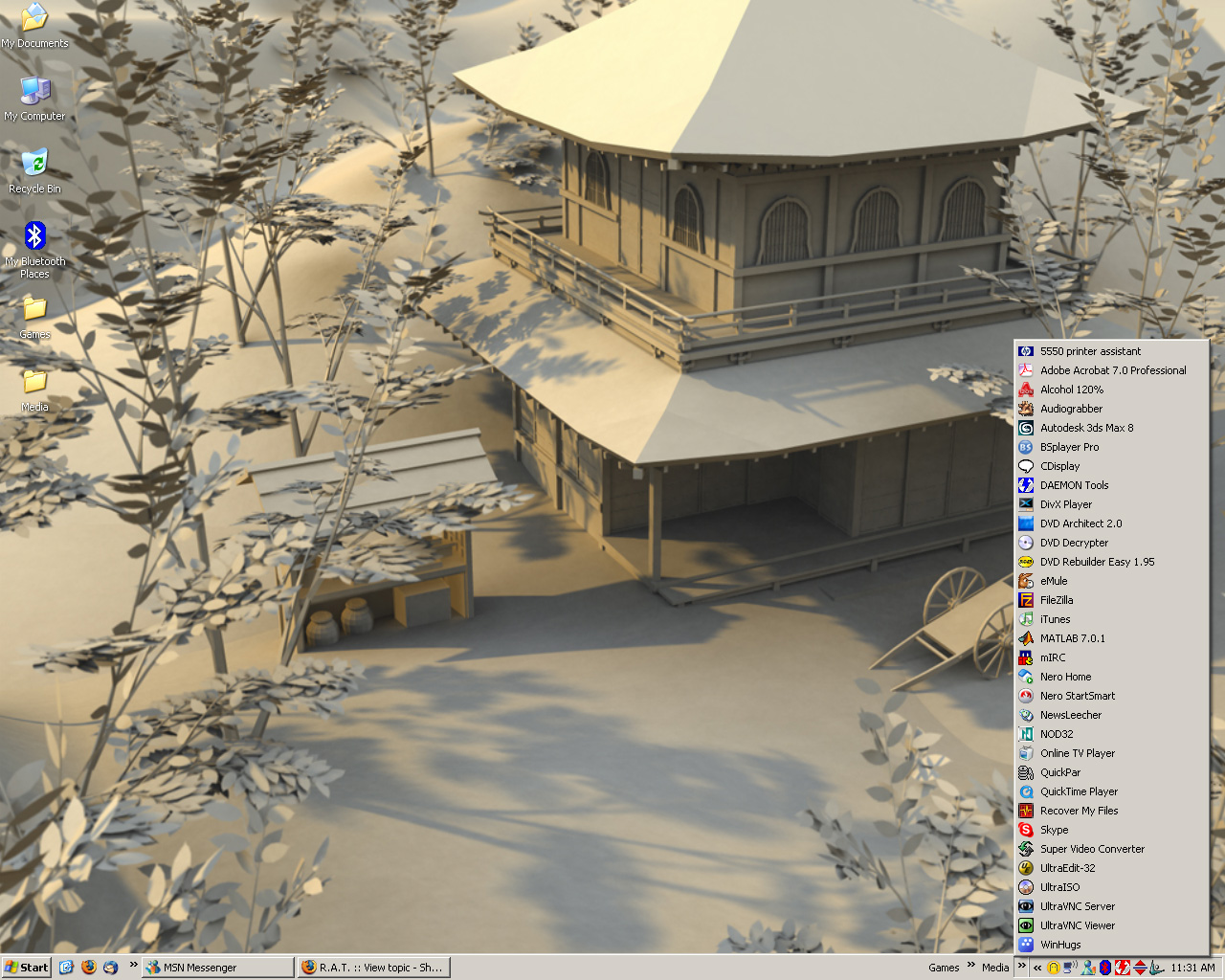Select MATLAB 7.0.1 in the popup list
This screenshot has width=1225, height=980.
coord(1072,638)
